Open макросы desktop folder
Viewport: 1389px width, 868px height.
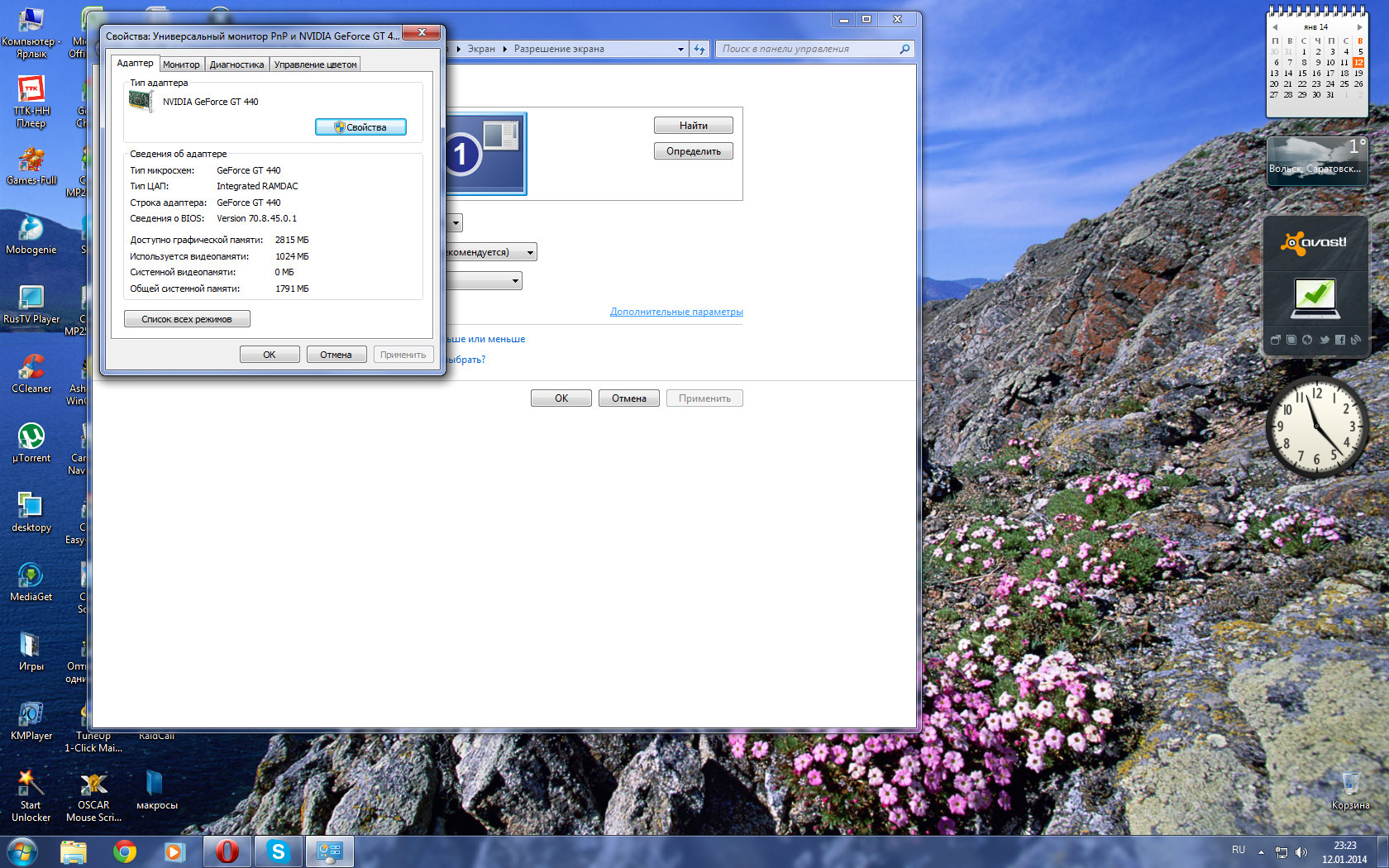[x=156, y=790]
